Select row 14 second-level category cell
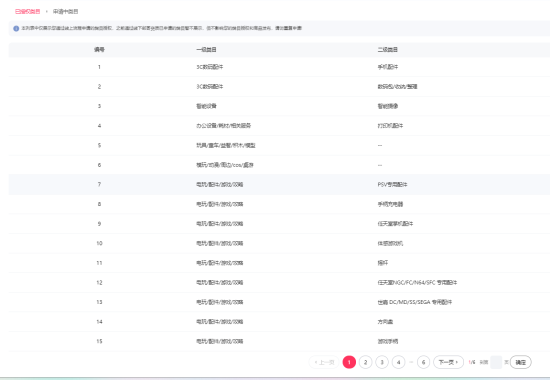550x380 pixels. click(385, 322)
